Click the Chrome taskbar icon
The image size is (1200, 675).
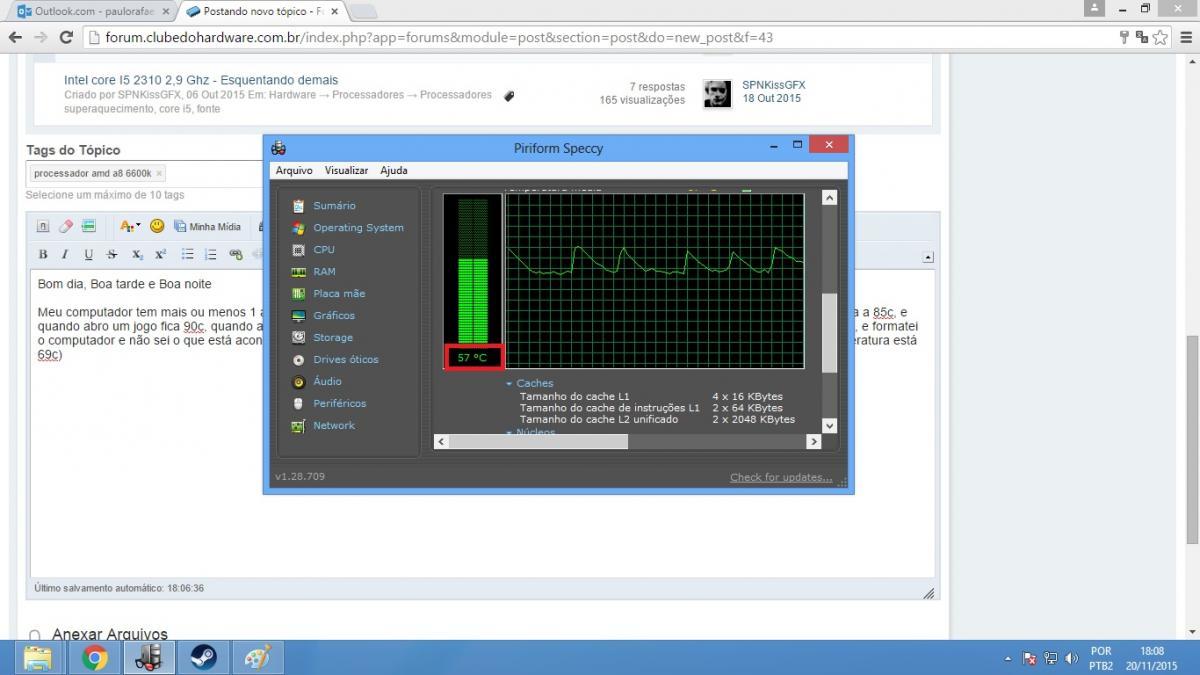tap(96, 658)
